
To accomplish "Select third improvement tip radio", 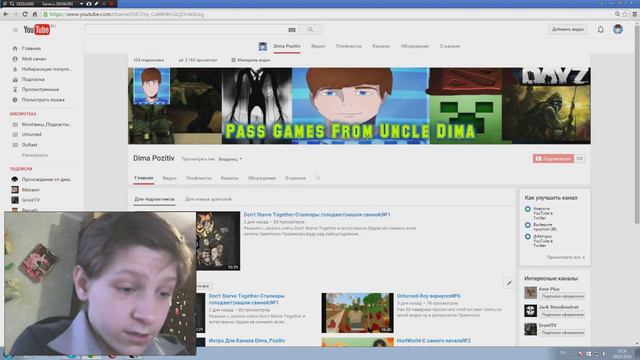I will pos(527,237).
